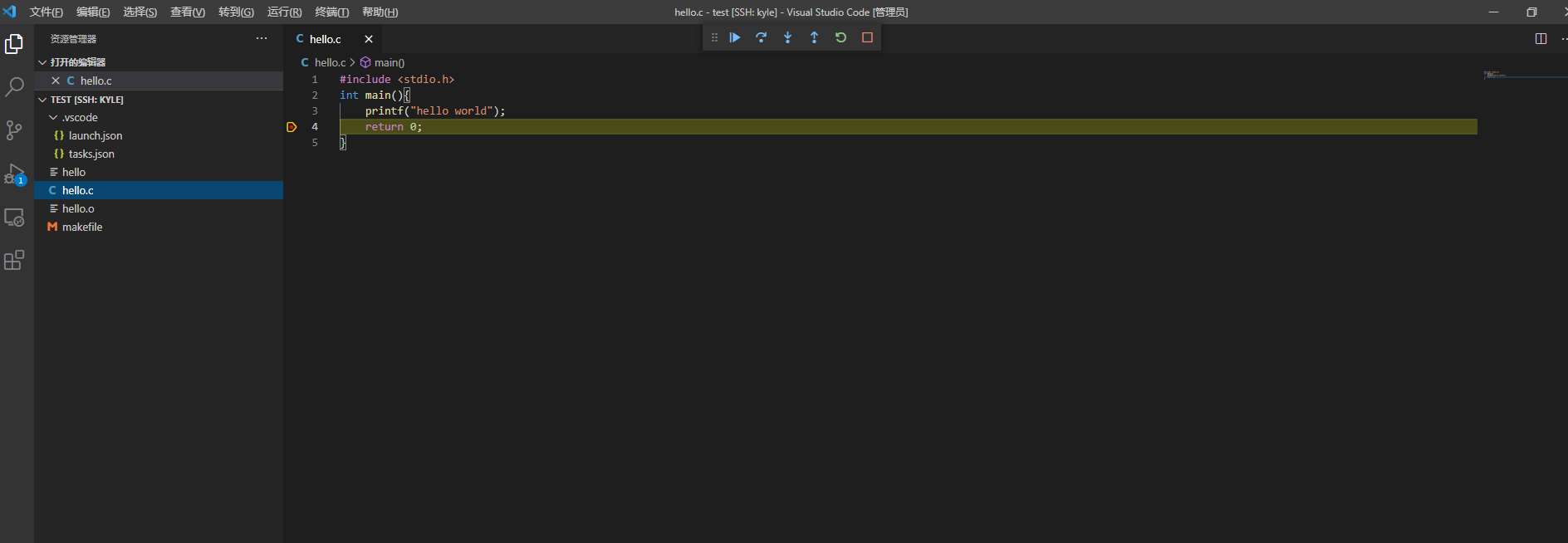The image size is (1568, 543).
Task: Click the #include <stdio.h> line
Action: 397,80
